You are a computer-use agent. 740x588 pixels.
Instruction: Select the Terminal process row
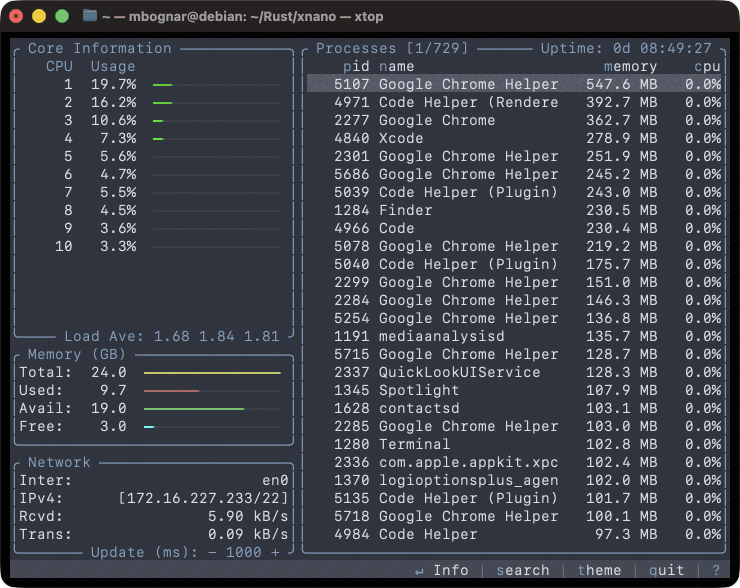click(x=514, y=444)
